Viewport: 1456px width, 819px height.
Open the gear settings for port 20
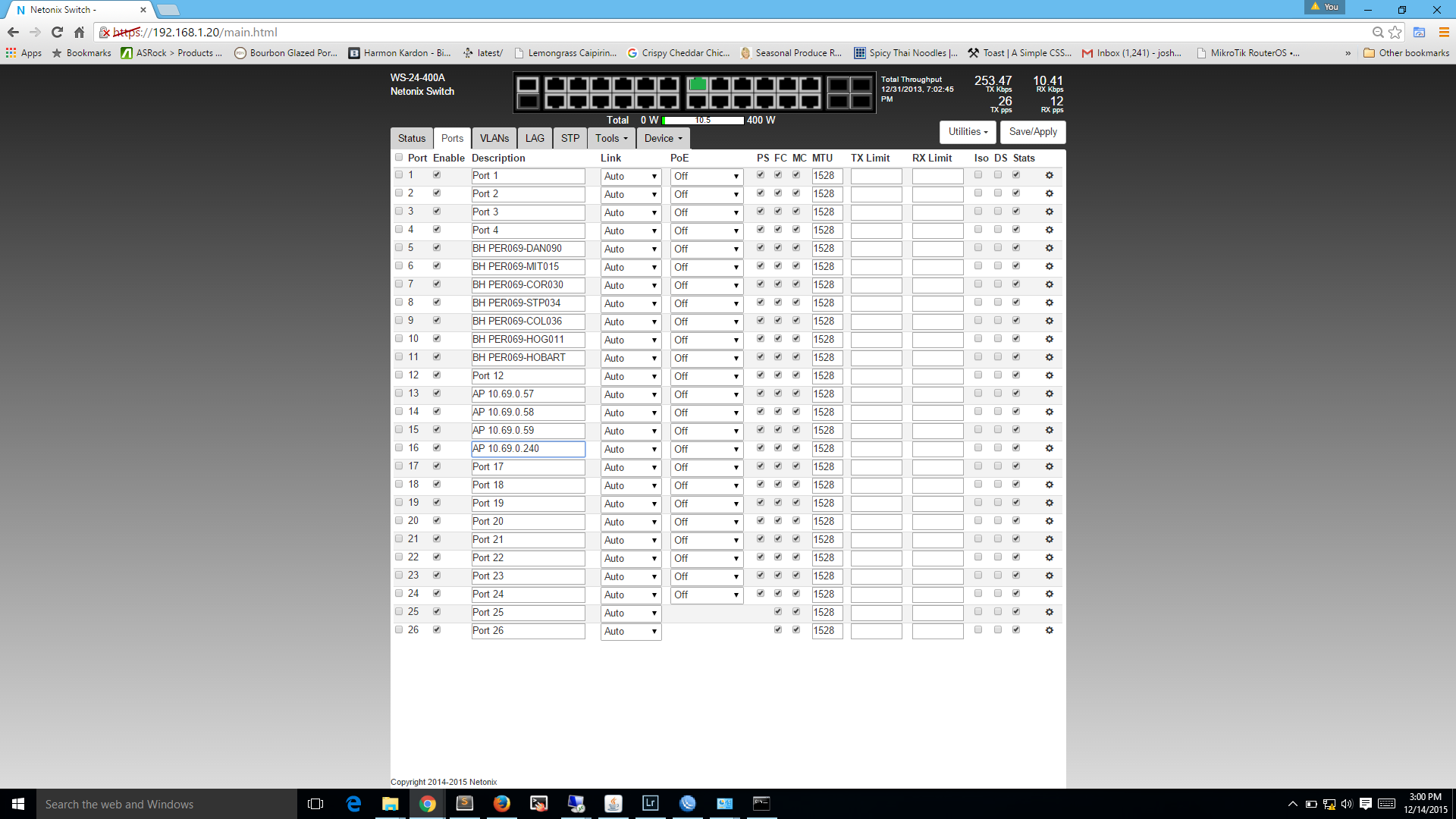pyautogui.click(x=1050, y=521)
